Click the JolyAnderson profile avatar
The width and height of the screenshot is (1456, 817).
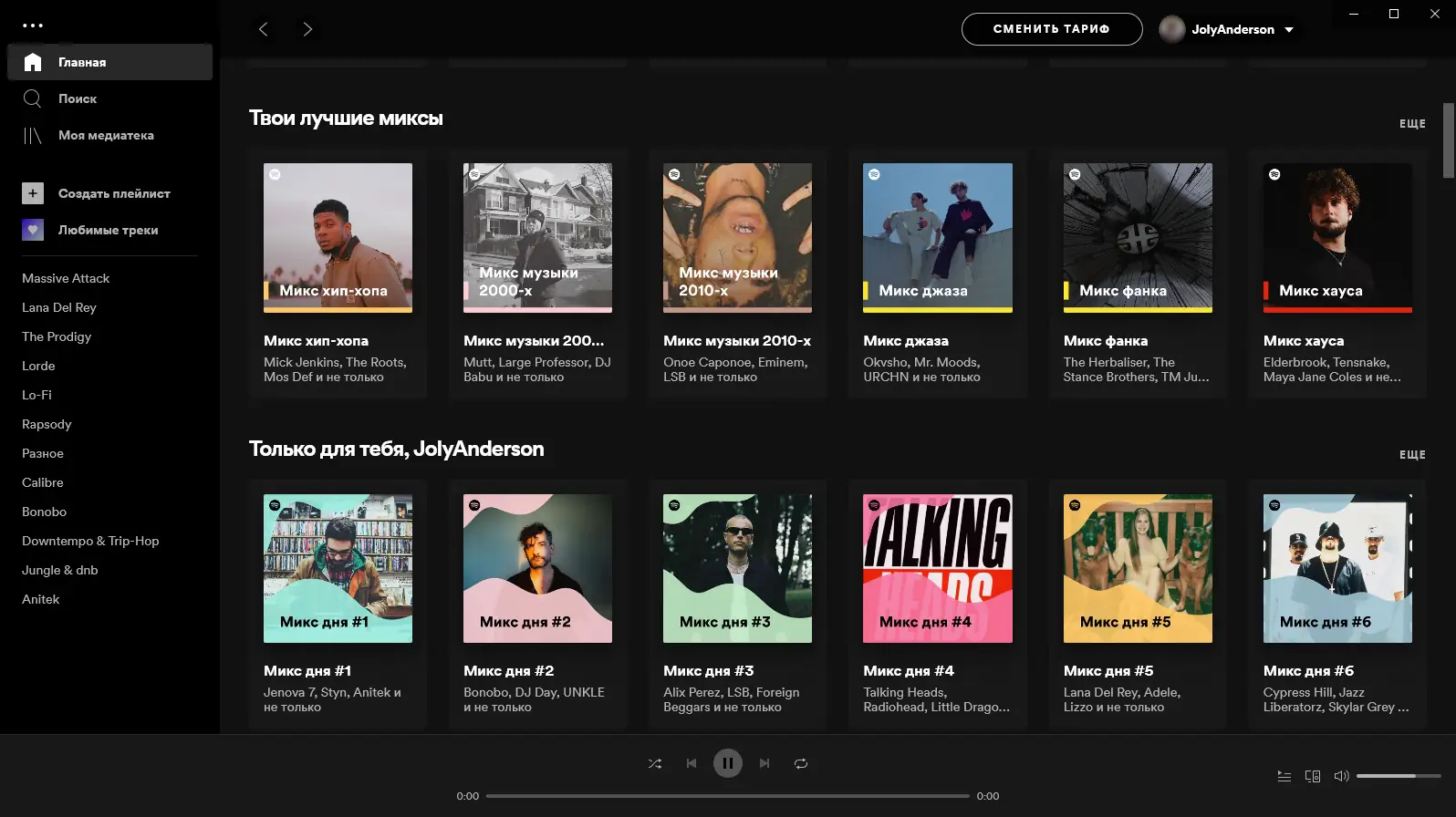point(1171,29)
